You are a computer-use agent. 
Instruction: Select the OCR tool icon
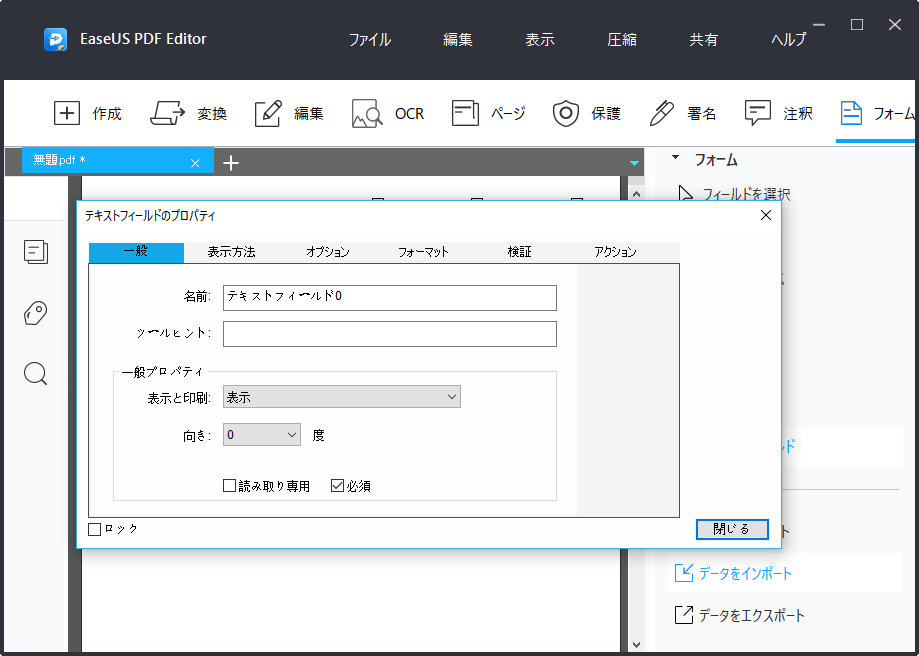(x=367, y=114)
